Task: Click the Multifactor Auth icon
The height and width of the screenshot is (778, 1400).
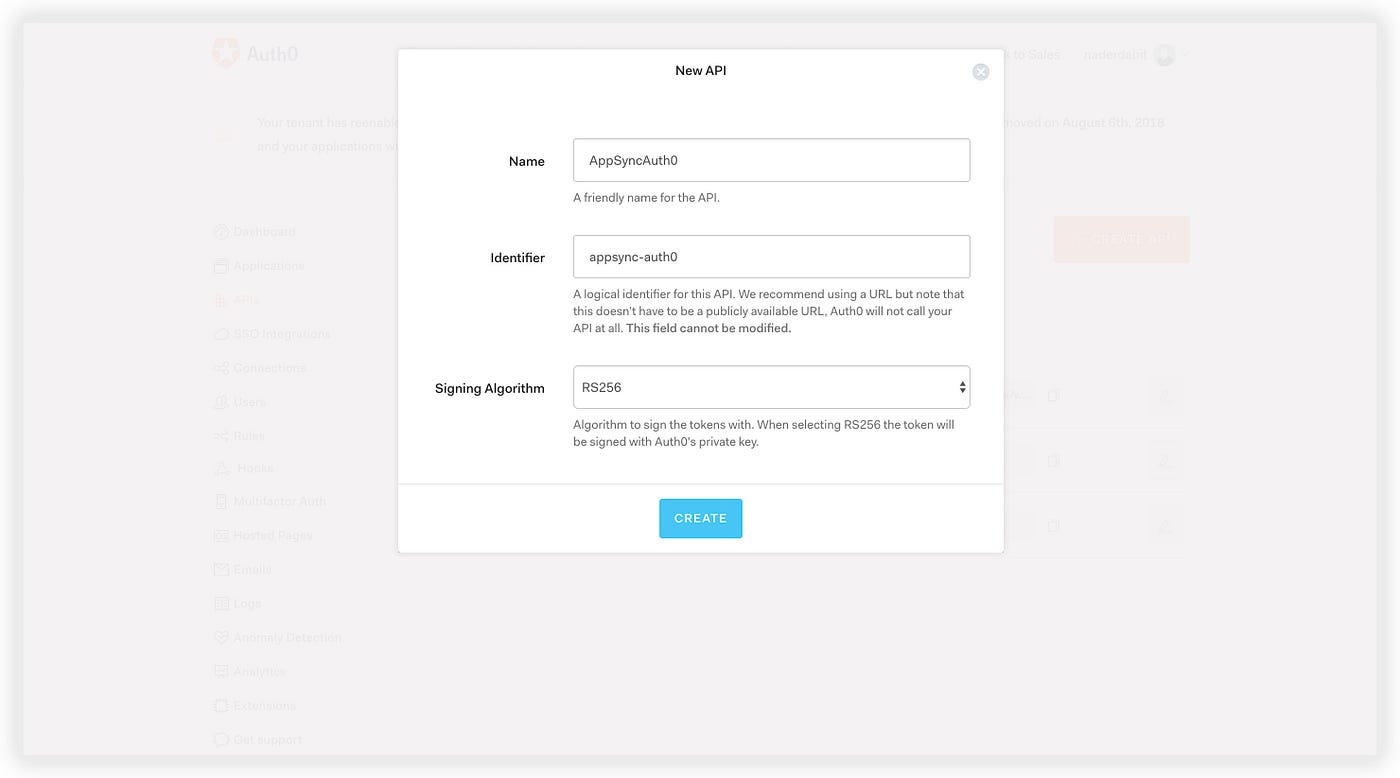Action: tap(221, 501)
